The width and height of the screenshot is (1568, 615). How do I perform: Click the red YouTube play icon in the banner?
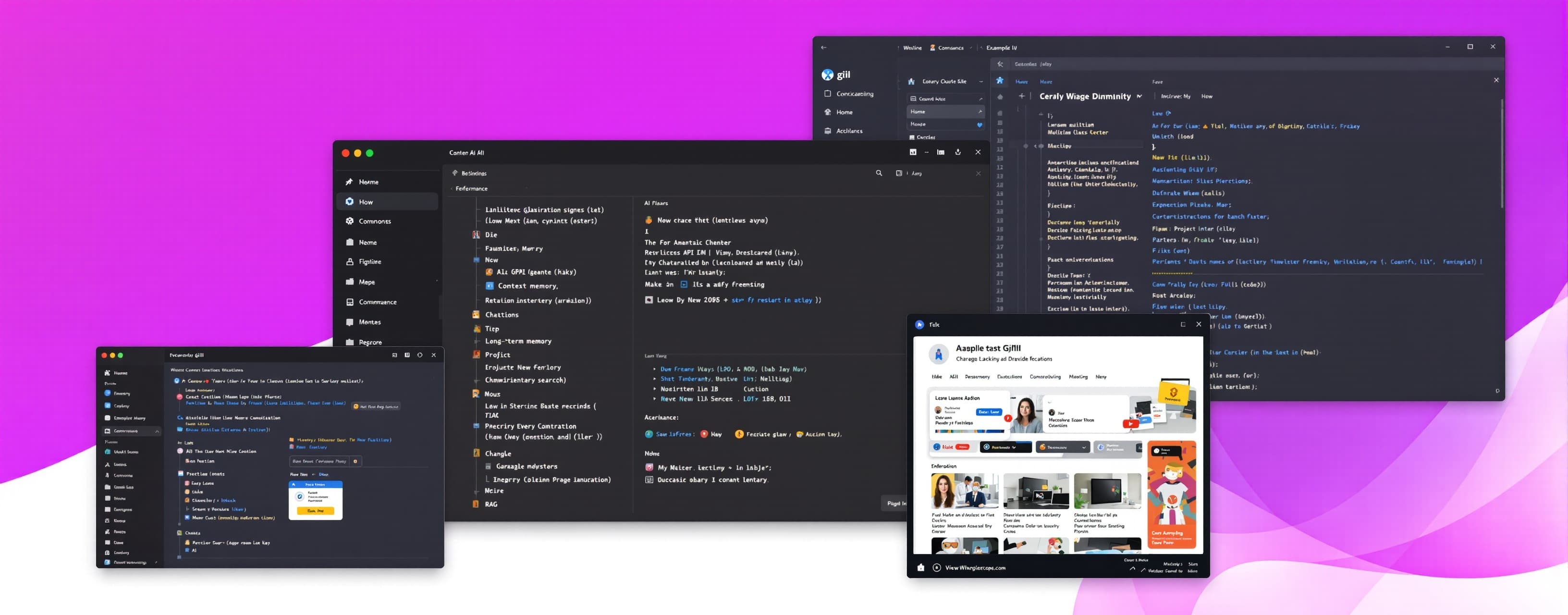coord(1130,424)
